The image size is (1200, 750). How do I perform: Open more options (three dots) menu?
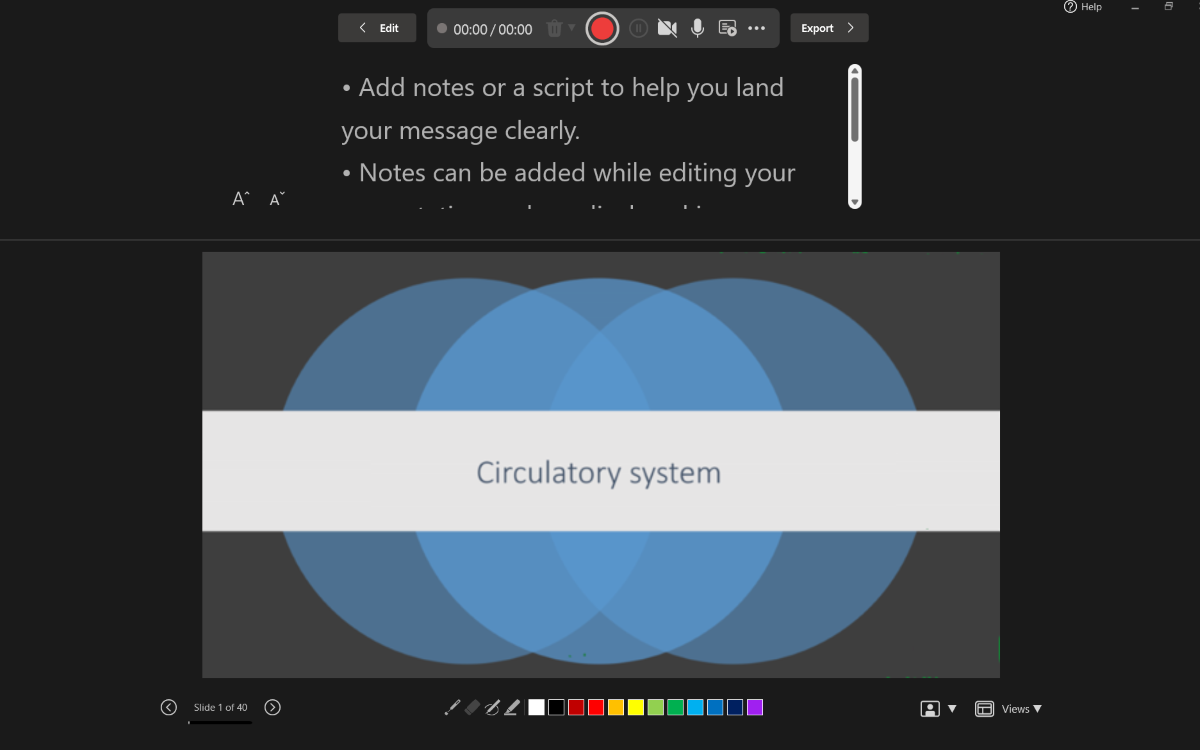[756, 28]
